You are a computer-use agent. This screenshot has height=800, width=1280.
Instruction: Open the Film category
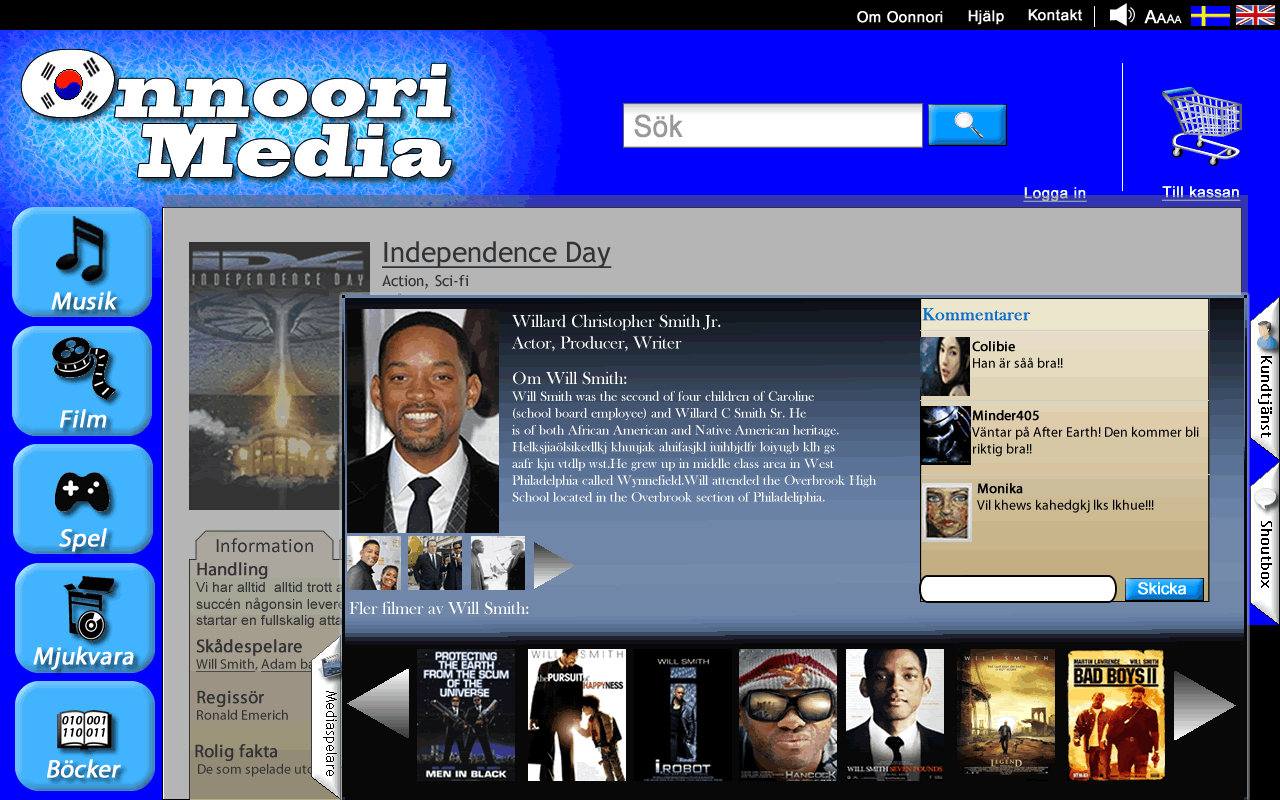pyautogui.click(x=82, y=381)
